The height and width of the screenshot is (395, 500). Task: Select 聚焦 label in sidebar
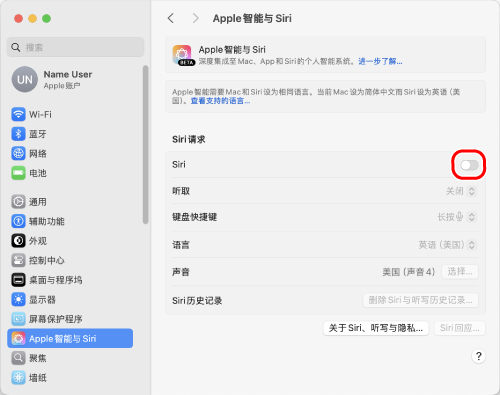pyautogui.click(x=38, y=358)
